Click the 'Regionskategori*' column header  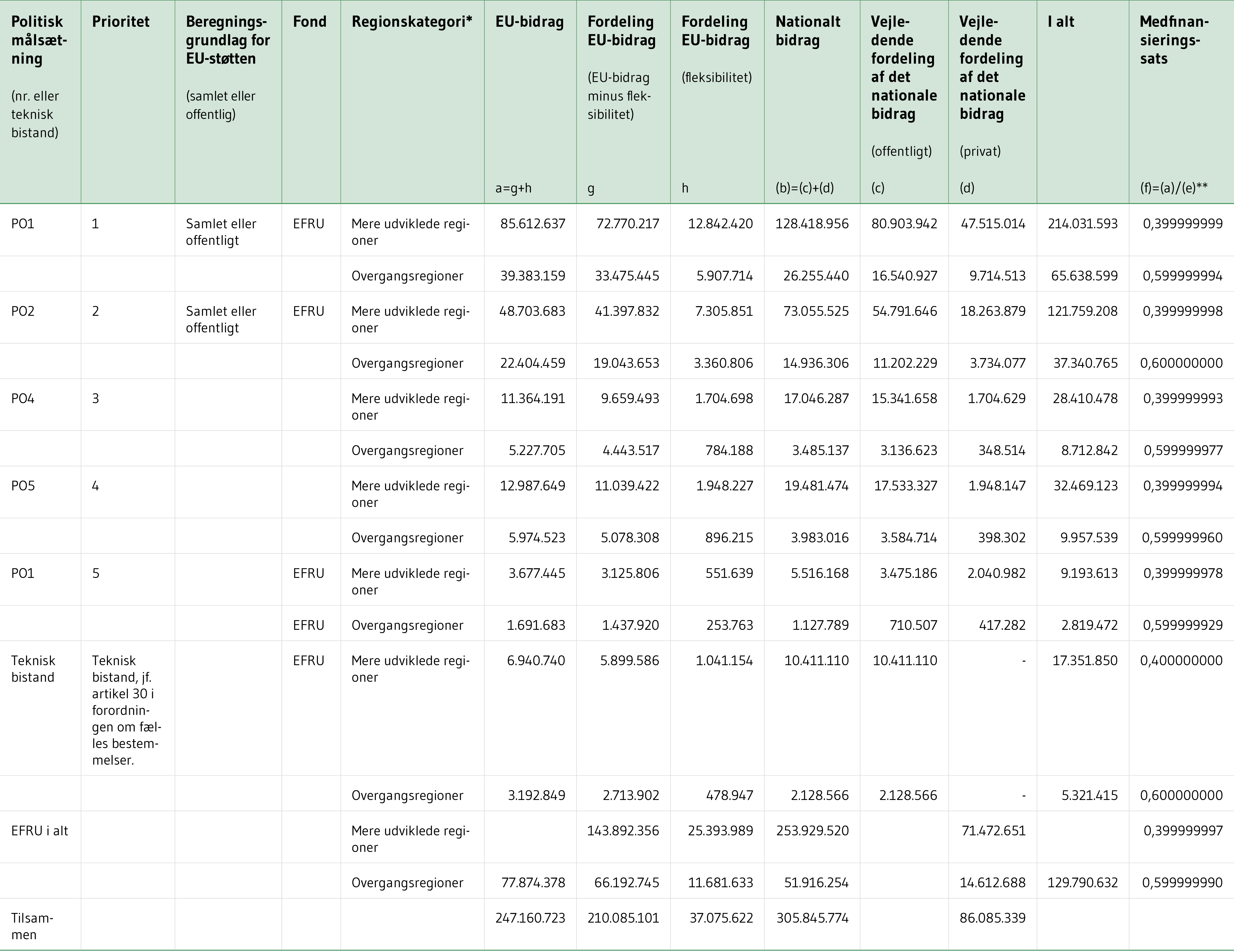point(412,21)
